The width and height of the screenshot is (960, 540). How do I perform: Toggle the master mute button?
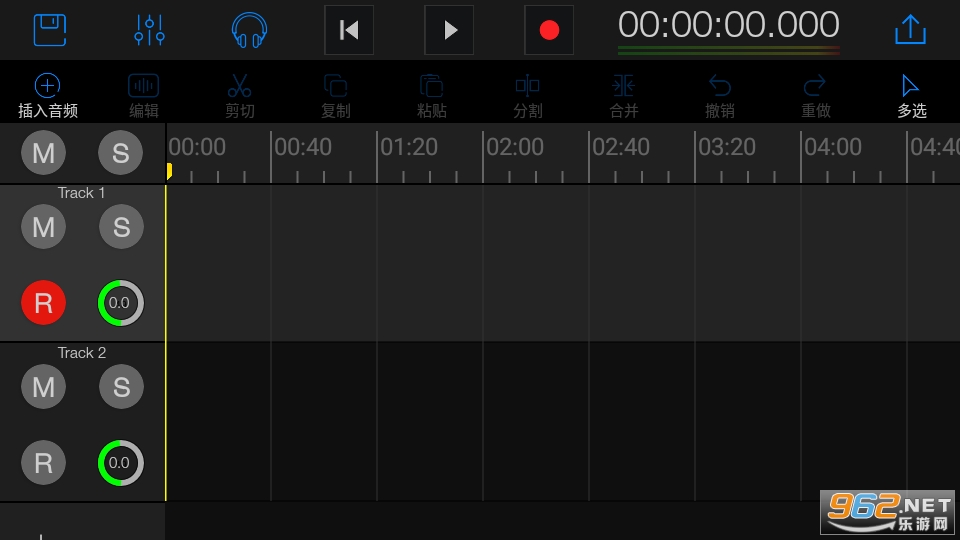tap(43, 153)
